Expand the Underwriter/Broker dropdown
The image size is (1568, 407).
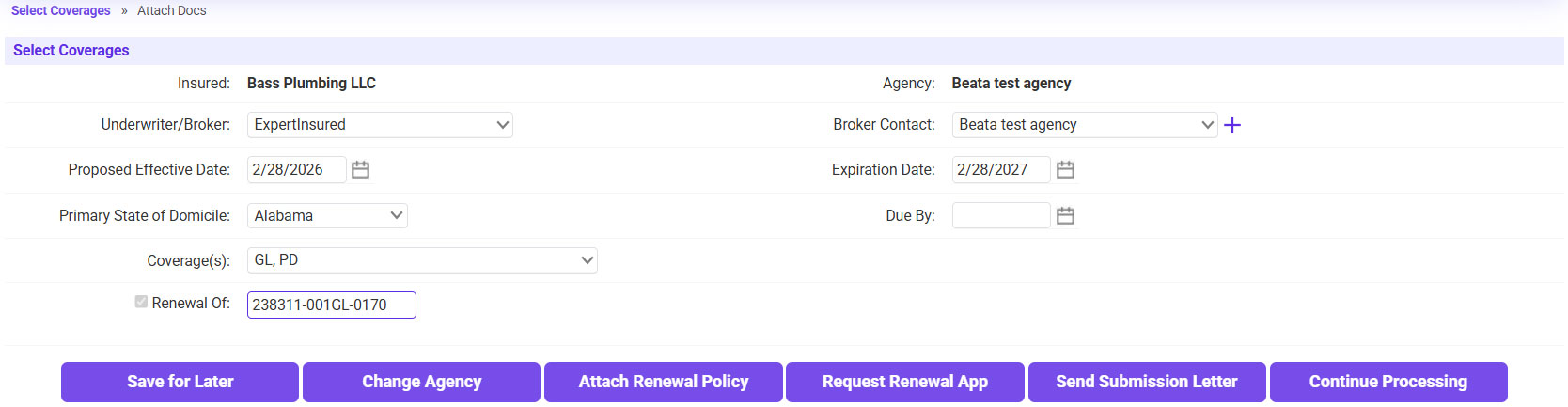click(380, 125)
